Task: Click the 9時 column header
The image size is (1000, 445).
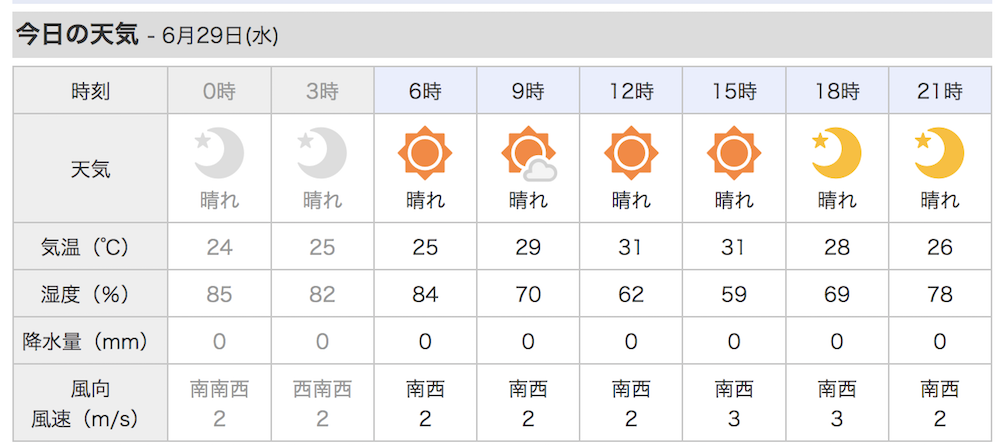Action: coord(528,92)
